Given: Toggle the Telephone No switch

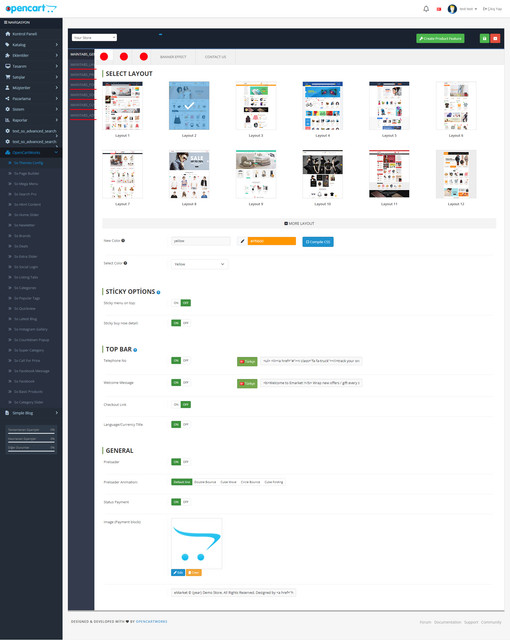Looking at the screenshot, I should 181,360.
